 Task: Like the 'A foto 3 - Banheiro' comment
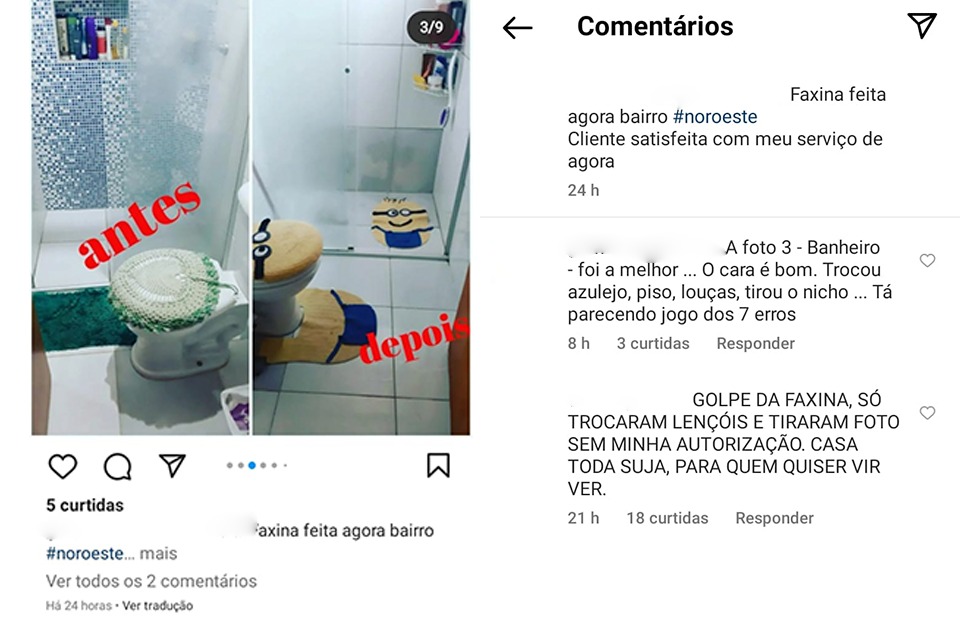click(928, 260)
